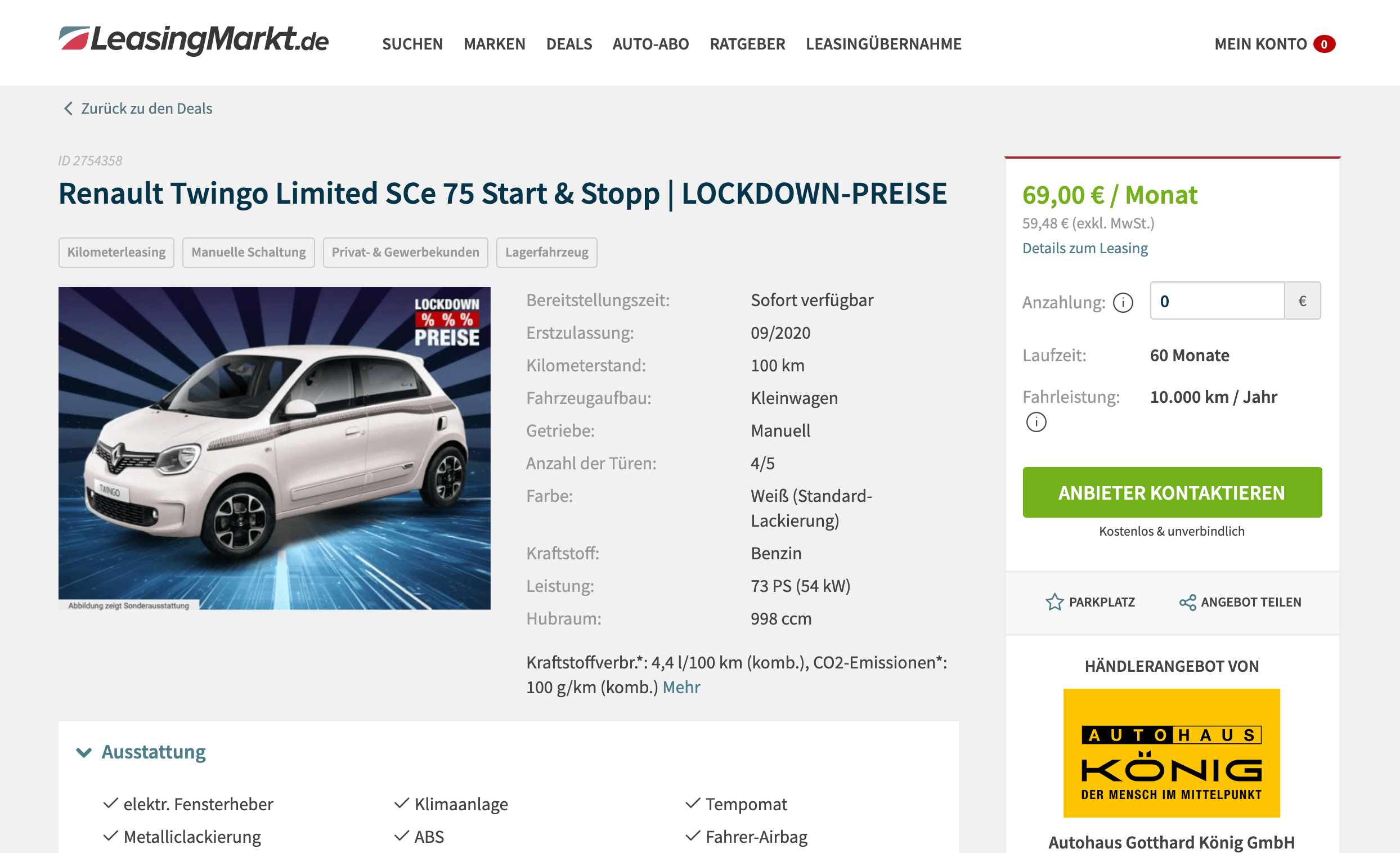Click the Mein Konto notification badge

pos(1324,44)
